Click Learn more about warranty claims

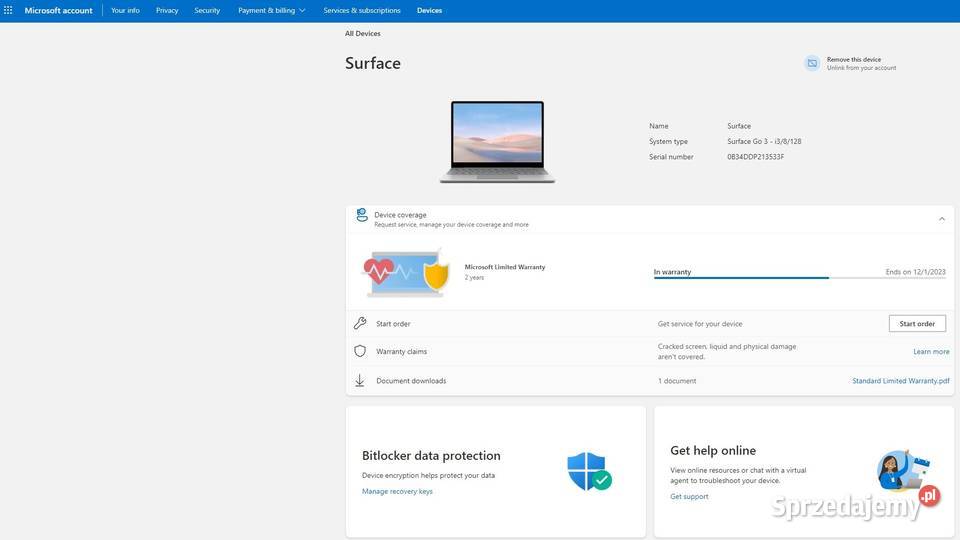(x=931, y=351)
